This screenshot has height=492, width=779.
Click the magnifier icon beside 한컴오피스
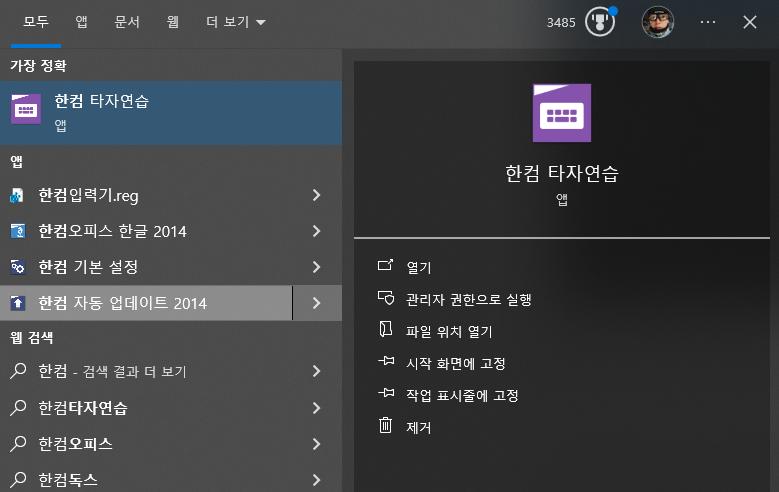click(18, 443)
